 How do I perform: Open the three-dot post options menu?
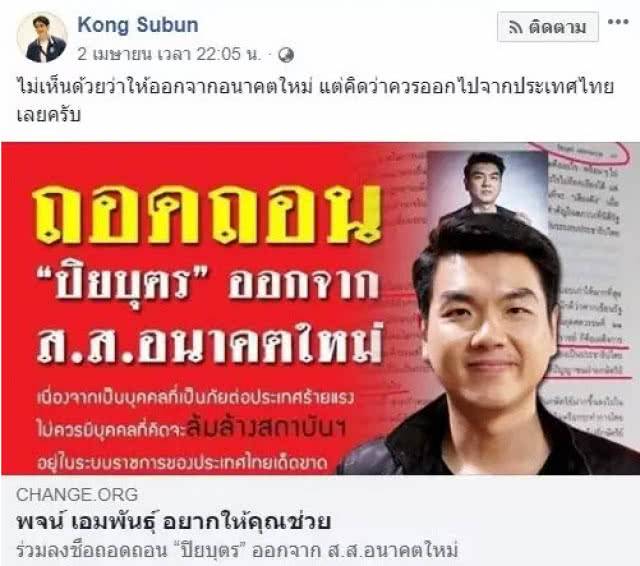tap(618, 22)
